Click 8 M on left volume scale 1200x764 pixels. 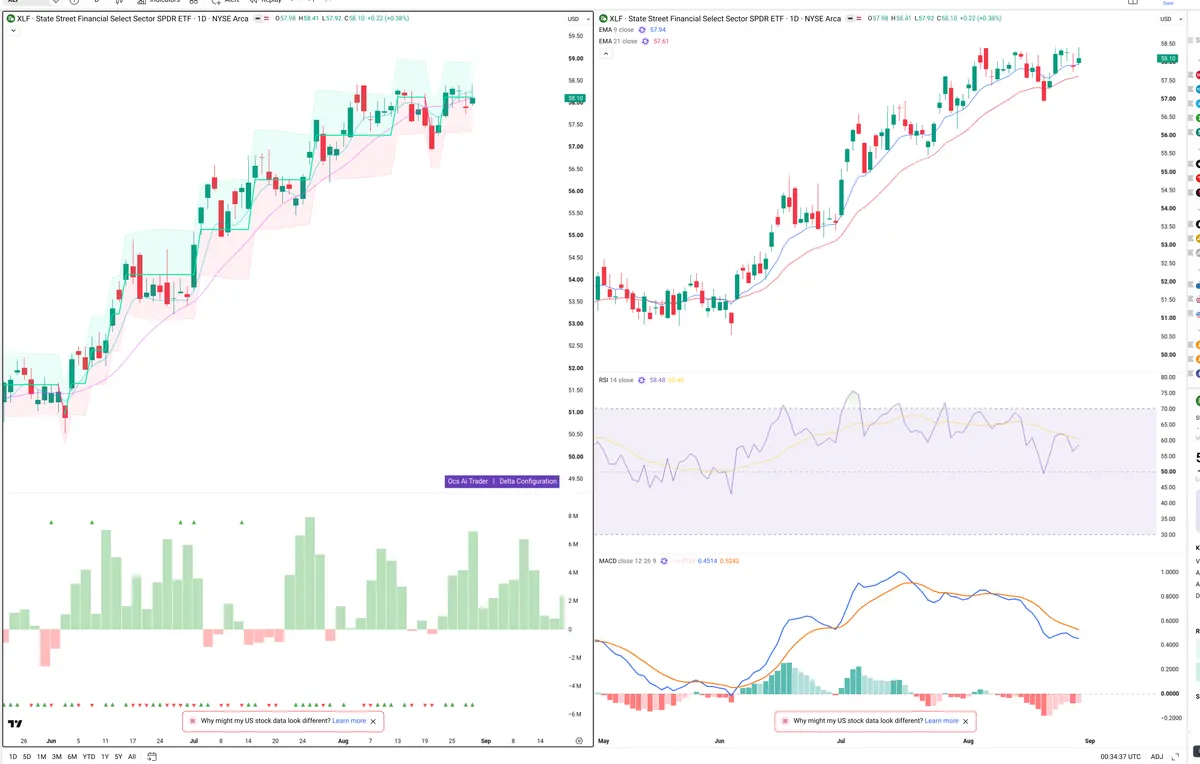pyautogui.click(x=574, y=516)
